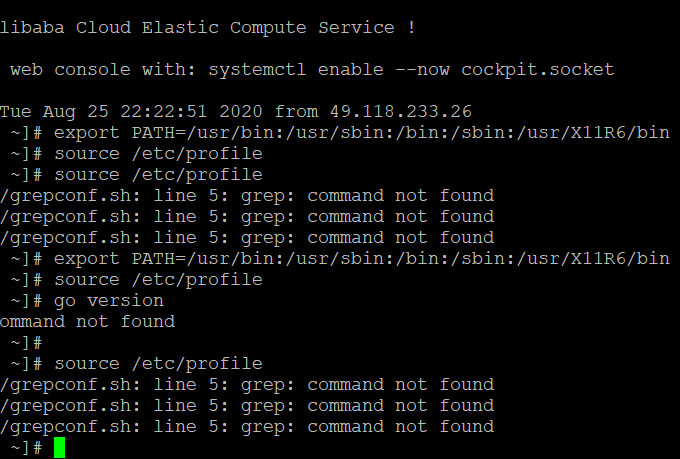Image resolution: width=680 pixels, height=459 pixels.
Task: Click the second grepconf.sh error in the last group
Action: coord(247,406)
